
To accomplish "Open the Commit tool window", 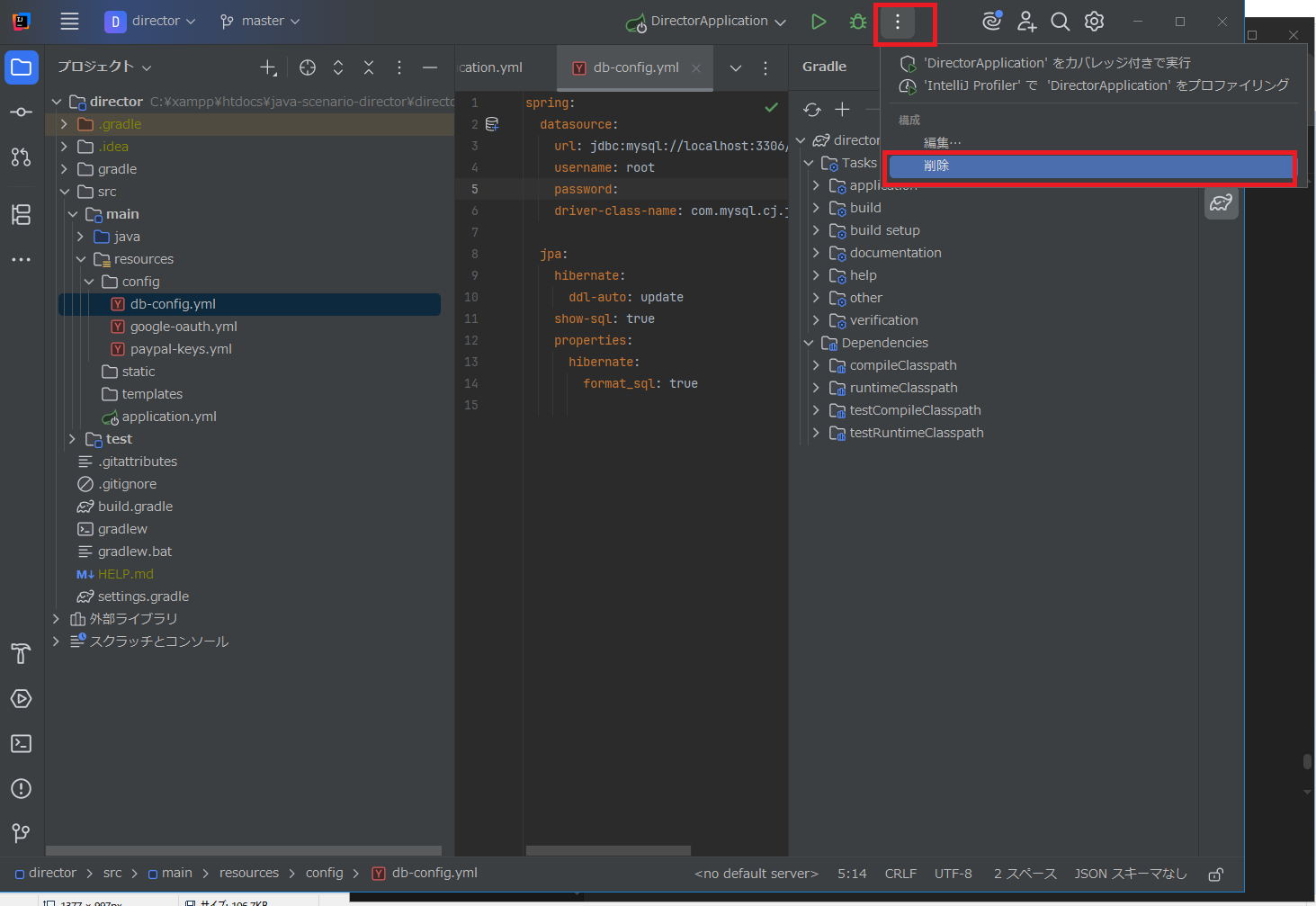I will point(22,112).
